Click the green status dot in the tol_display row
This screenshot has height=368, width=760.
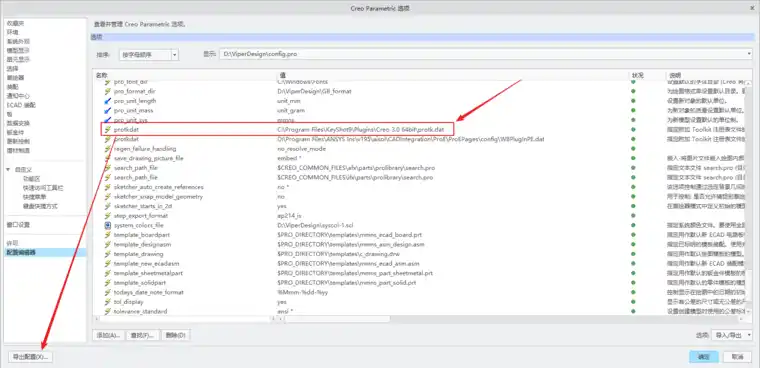[633, 302]
